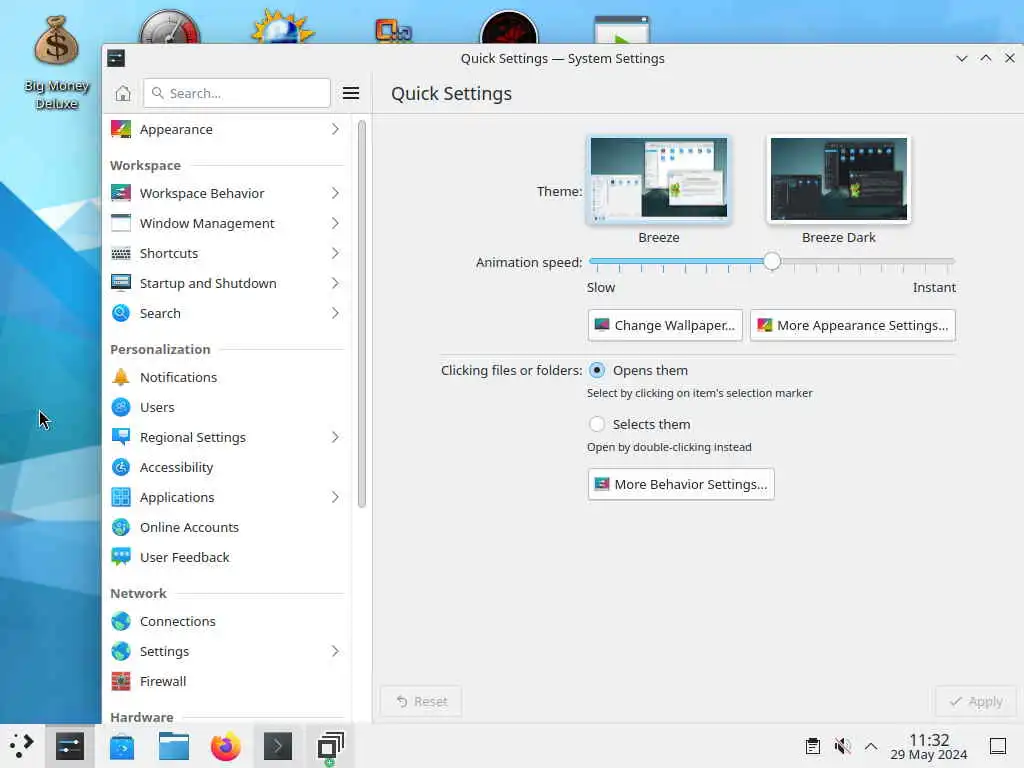Expand the Network Settings chevron

pos(335,652)
